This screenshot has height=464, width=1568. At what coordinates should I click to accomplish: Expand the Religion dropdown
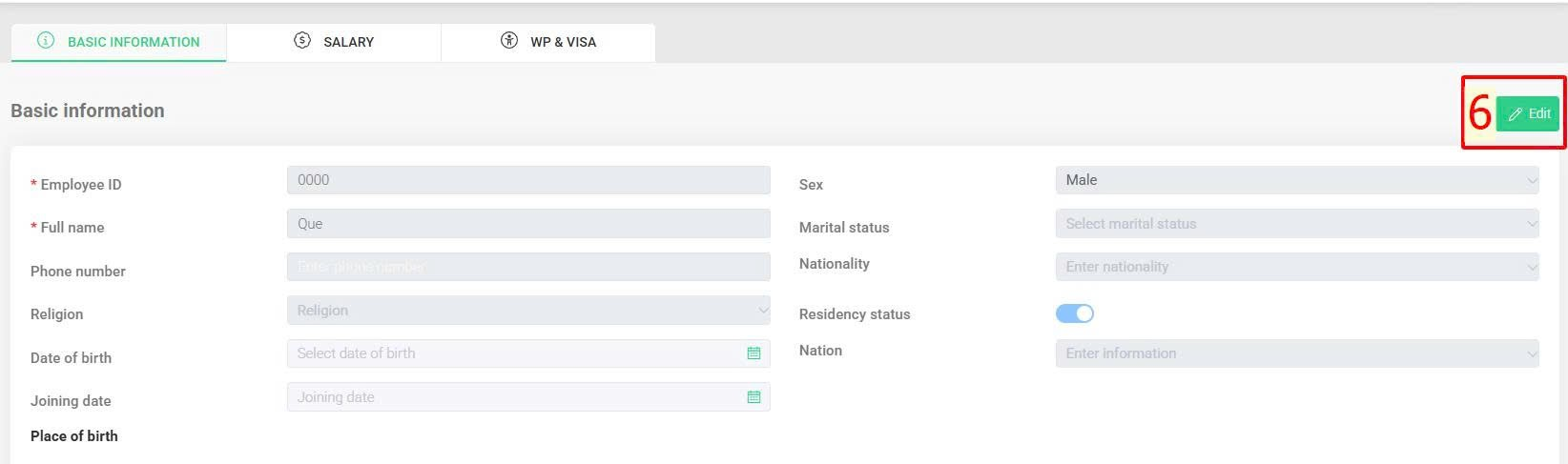pos(528,311)
